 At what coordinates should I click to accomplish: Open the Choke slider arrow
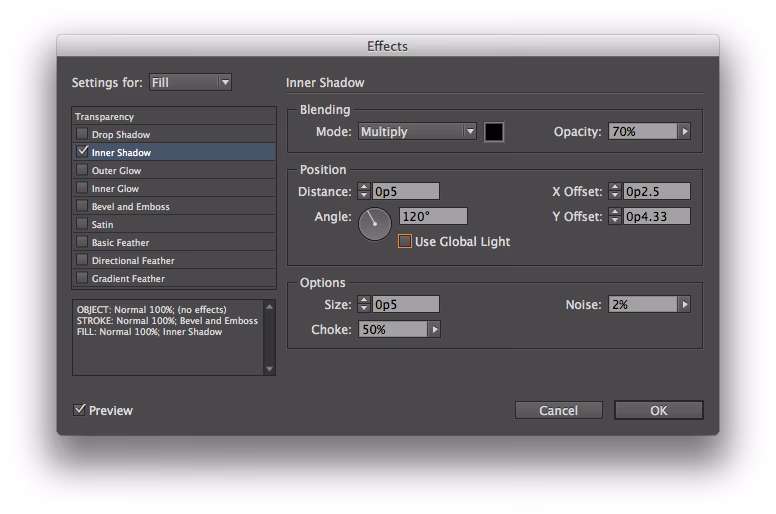pos(434,329)
